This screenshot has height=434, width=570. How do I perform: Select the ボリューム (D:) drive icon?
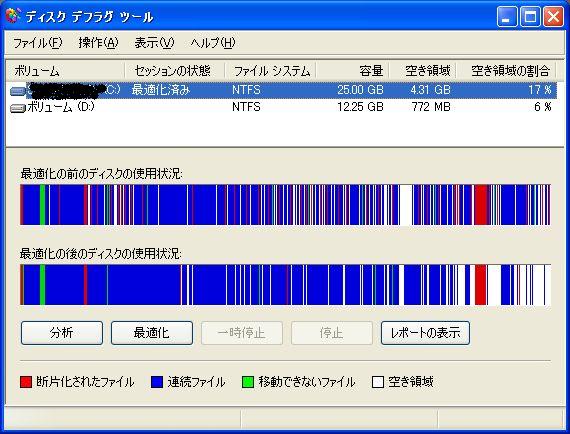[x=17, y=108]
